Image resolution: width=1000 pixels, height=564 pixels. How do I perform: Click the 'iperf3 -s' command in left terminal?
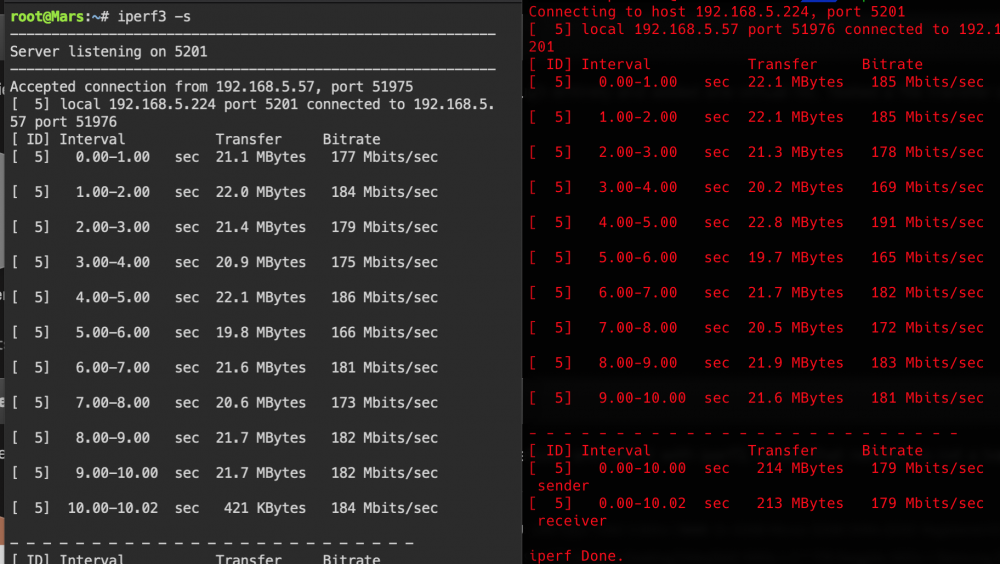(154, 17)
